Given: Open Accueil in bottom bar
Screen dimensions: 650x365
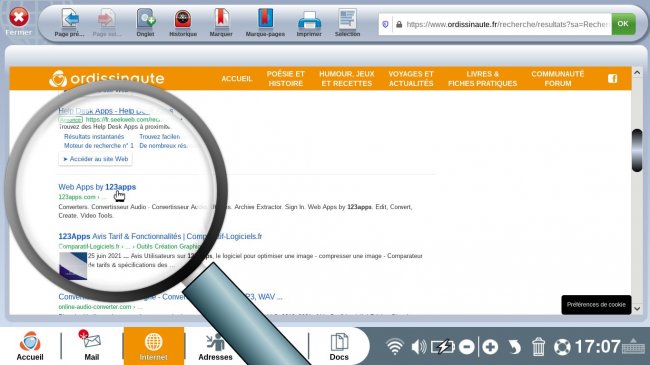Looking at the screenshot, I should (x=30, y=346).
